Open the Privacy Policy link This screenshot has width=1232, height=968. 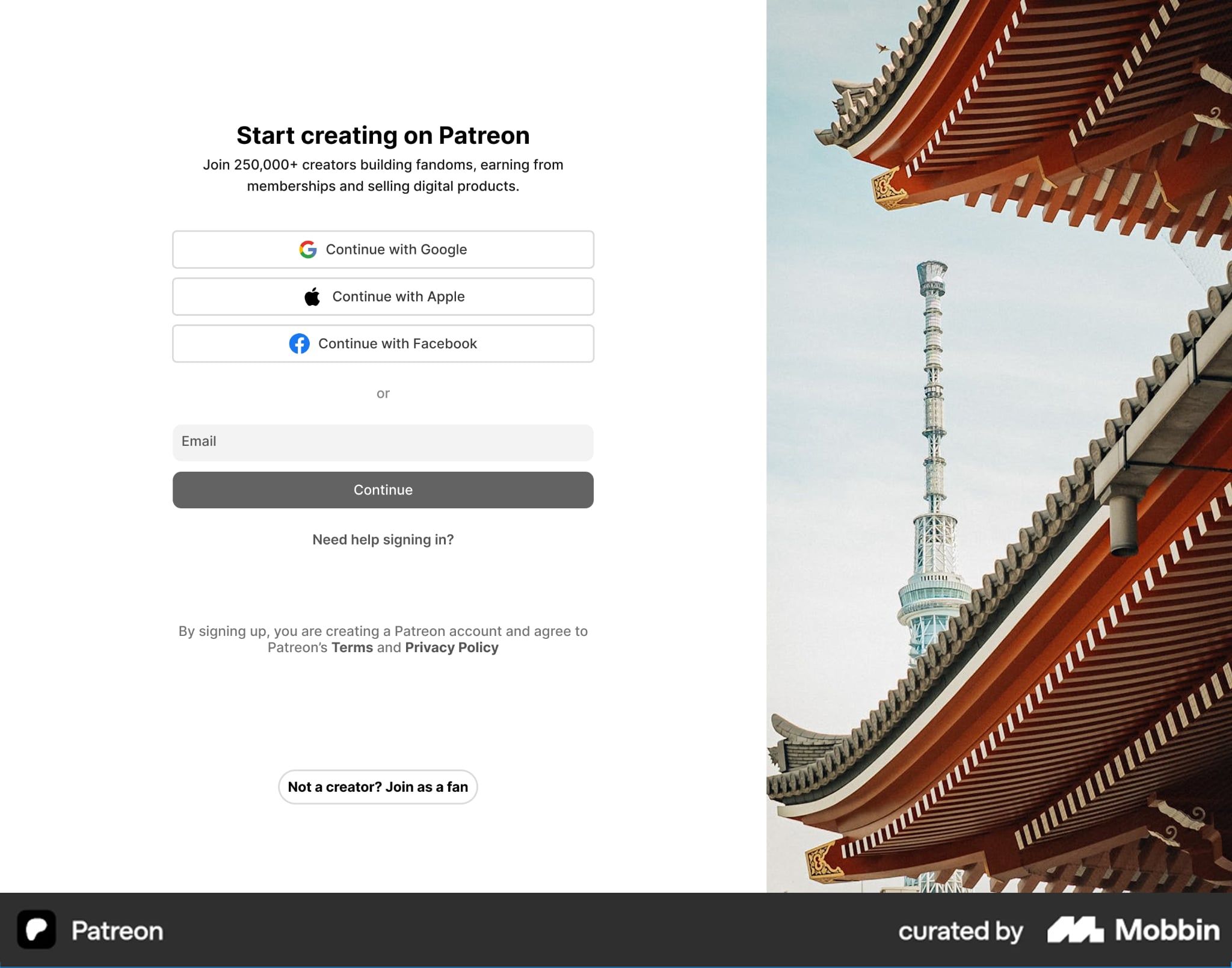(452, 647)
